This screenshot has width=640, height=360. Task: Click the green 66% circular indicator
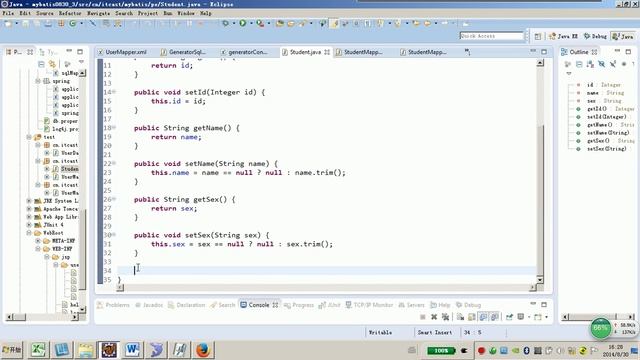tap(601, 328)
